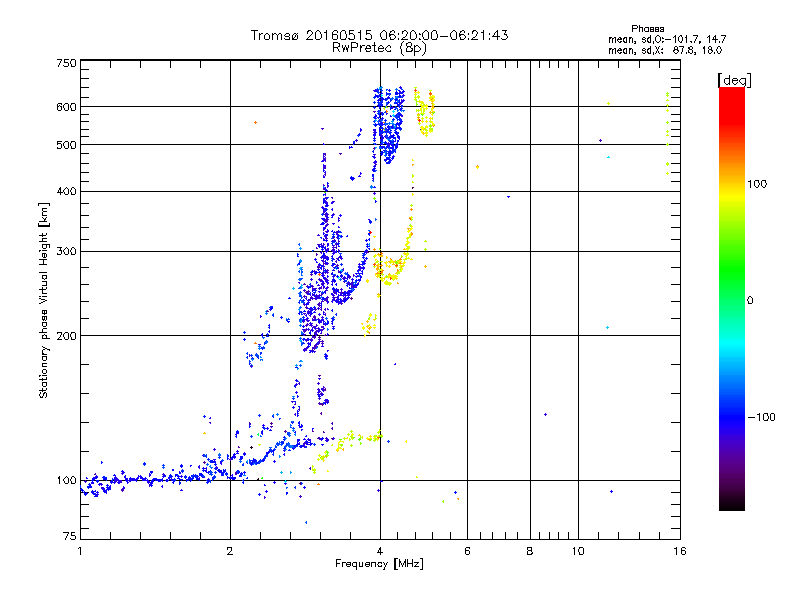The image size is (800, 600).
Task: Click the 'Phases' heading text
Action: (x=647, y=29)
